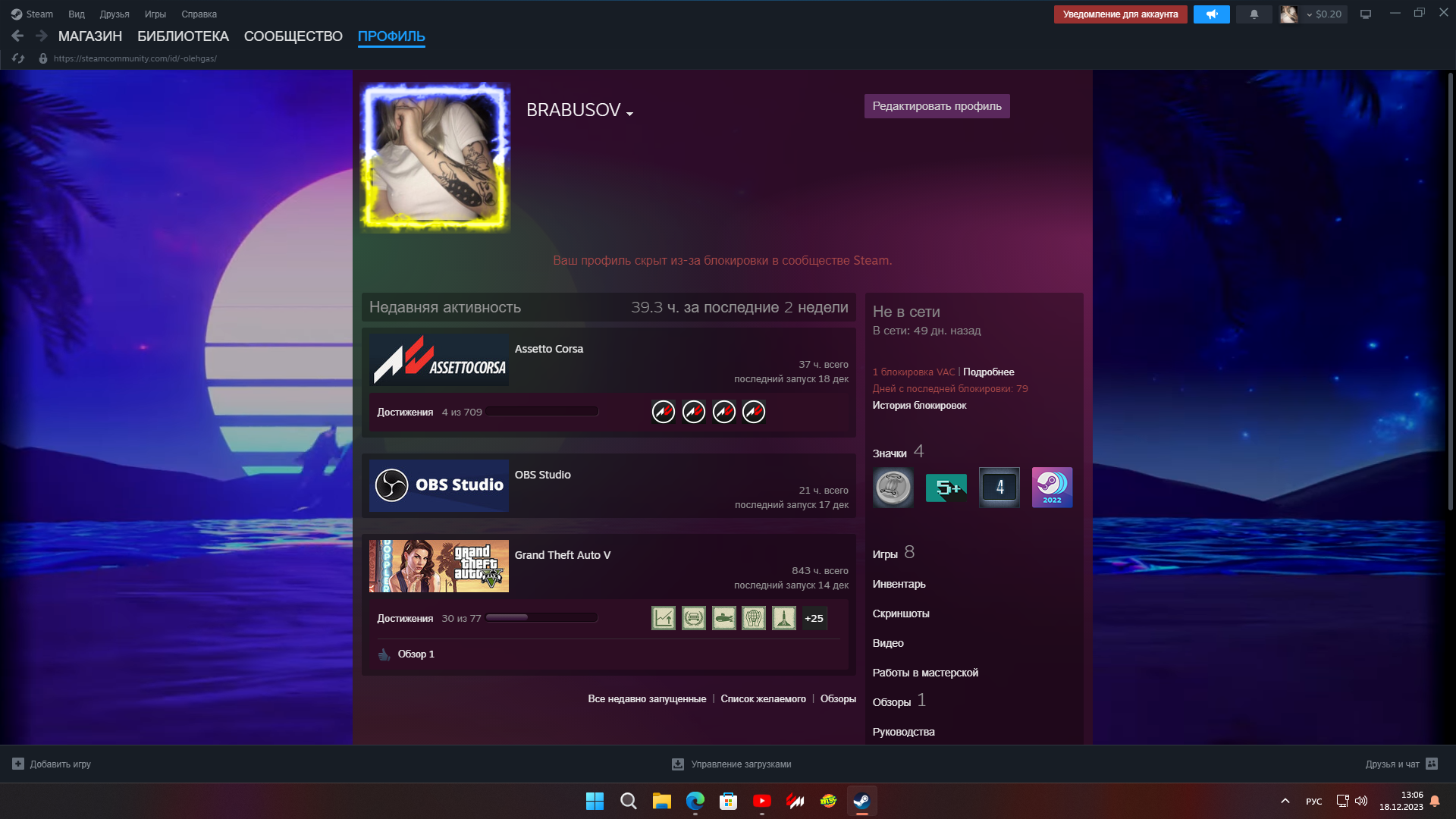Click Редактировать профиль button

(x=937, y=106)
